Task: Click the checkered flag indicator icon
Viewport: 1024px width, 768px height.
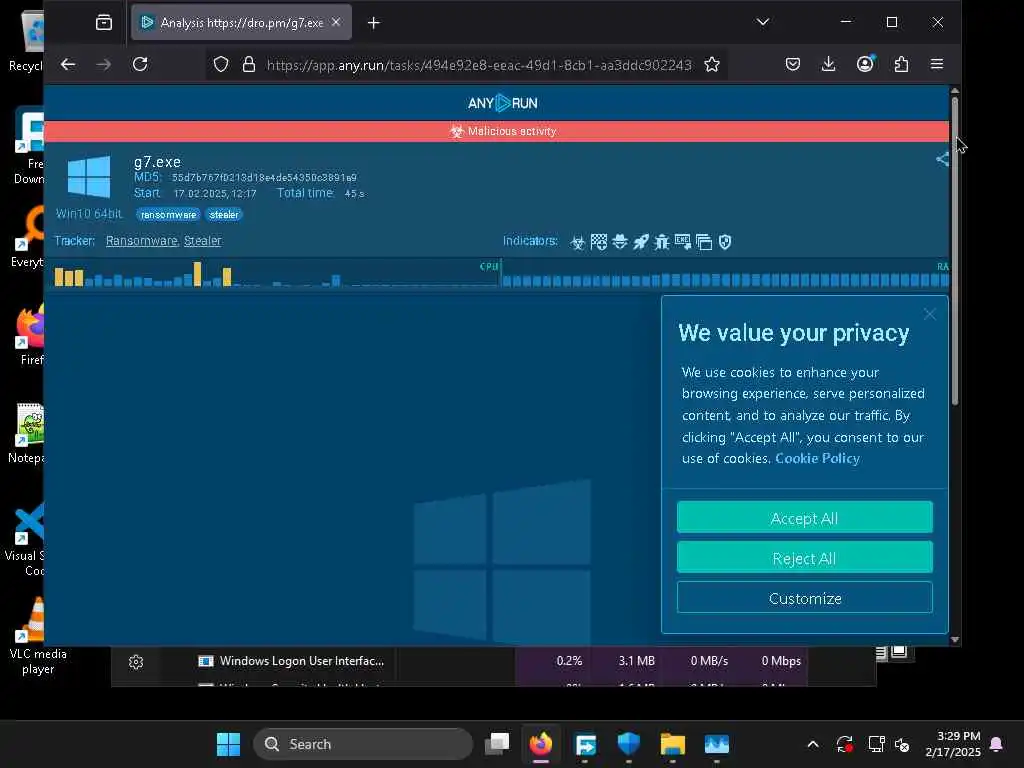Action: click(599, 242)
